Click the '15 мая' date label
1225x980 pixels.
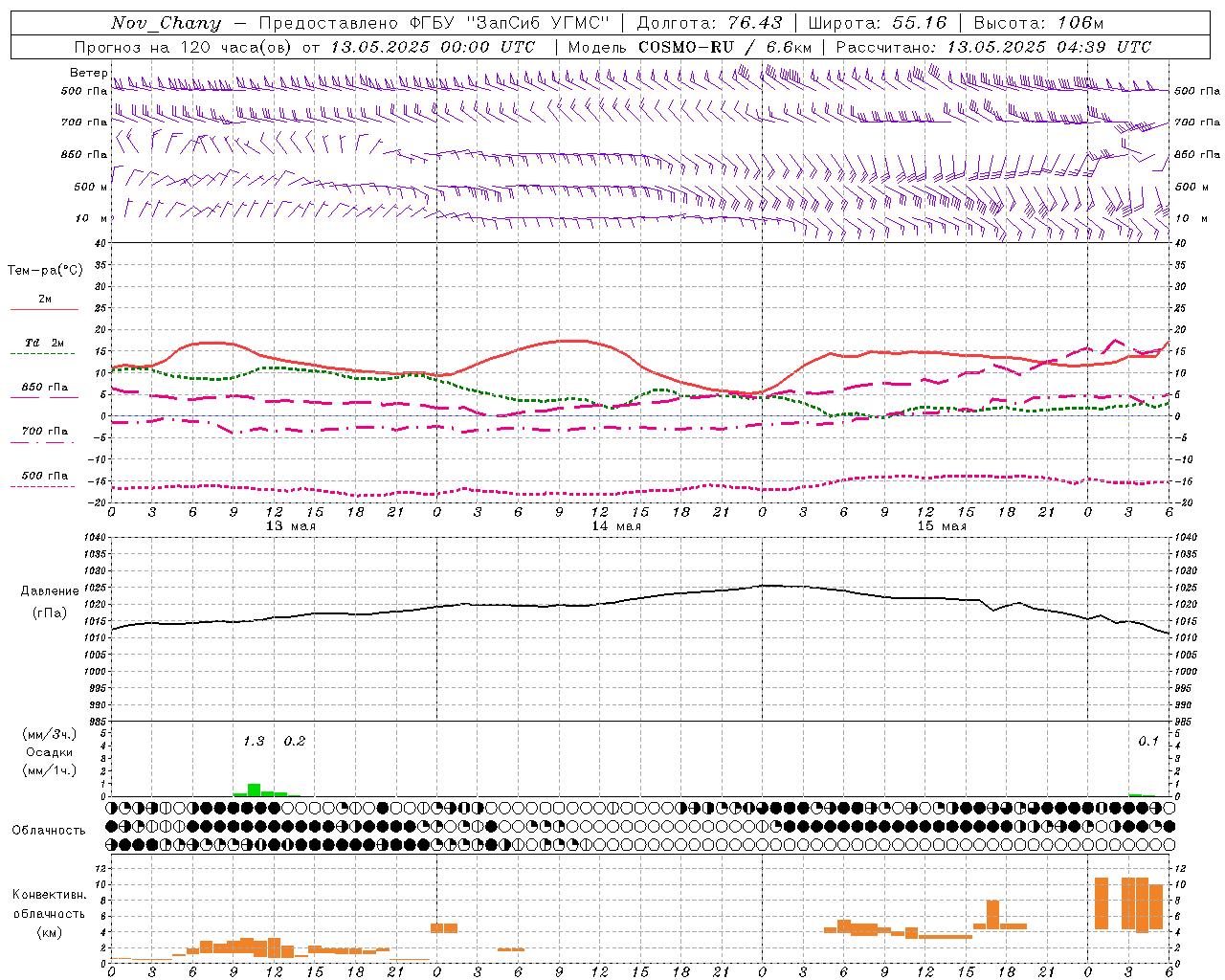941,526
